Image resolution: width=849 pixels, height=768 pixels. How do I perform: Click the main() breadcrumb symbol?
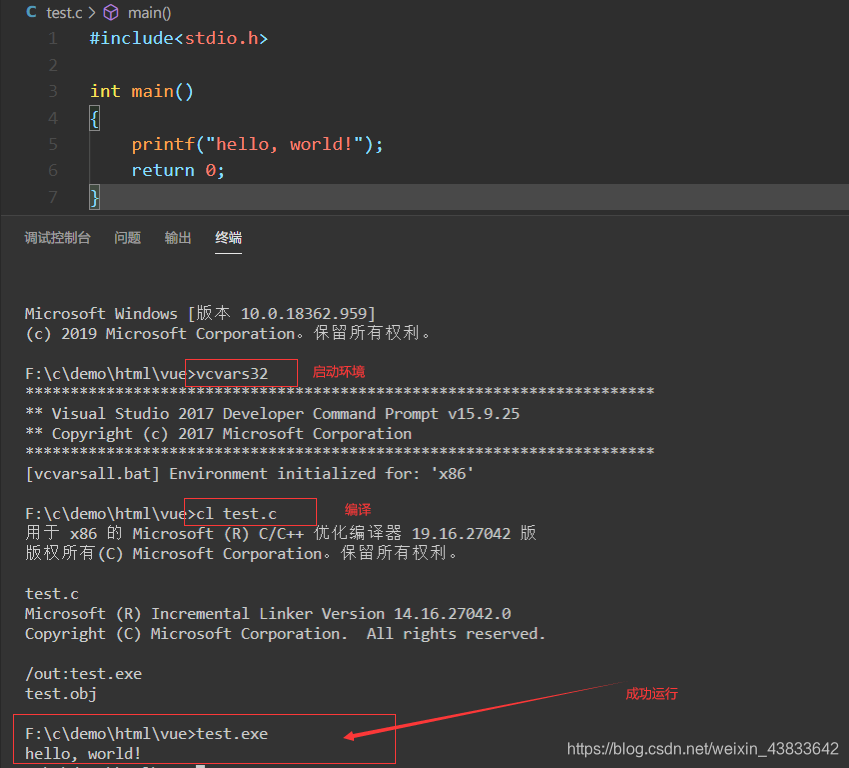149,12
